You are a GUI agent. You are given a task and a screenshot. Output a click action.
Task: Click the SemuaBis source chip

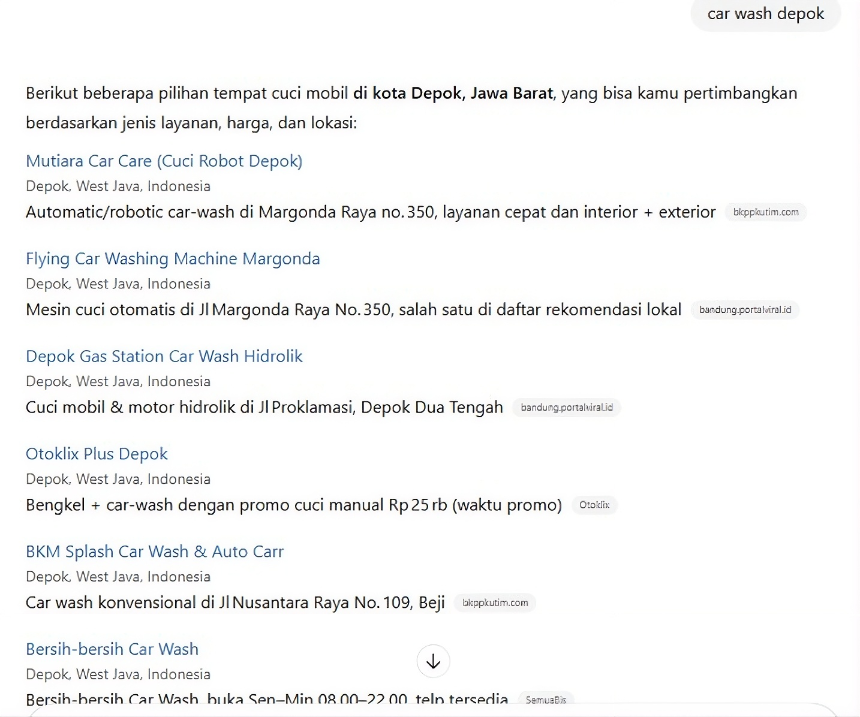pyautogui.click(x=546, y=699)
